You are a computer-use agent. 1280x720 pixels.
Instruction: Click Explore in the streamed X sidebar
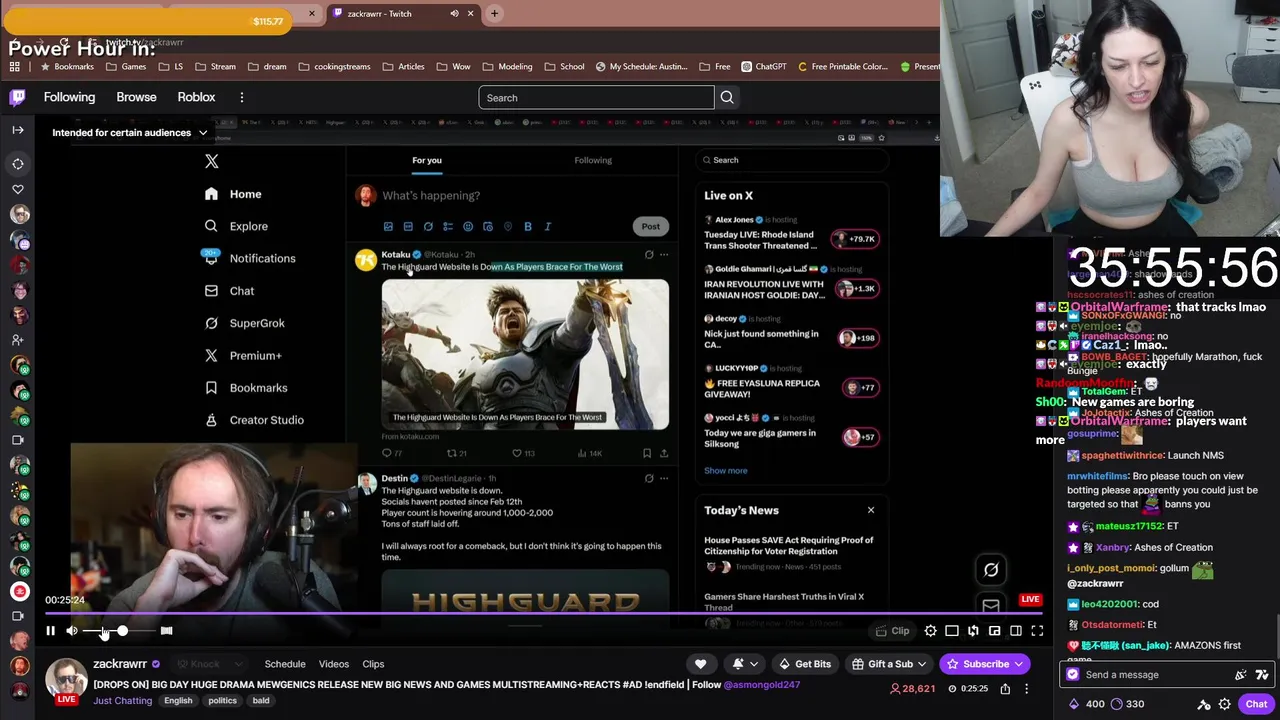[236, 226]
